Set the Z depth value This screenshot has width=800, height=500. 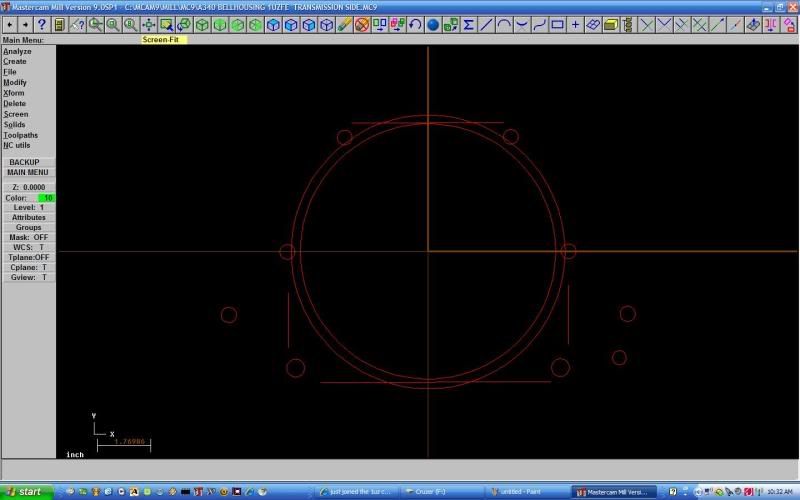(29, 187)
